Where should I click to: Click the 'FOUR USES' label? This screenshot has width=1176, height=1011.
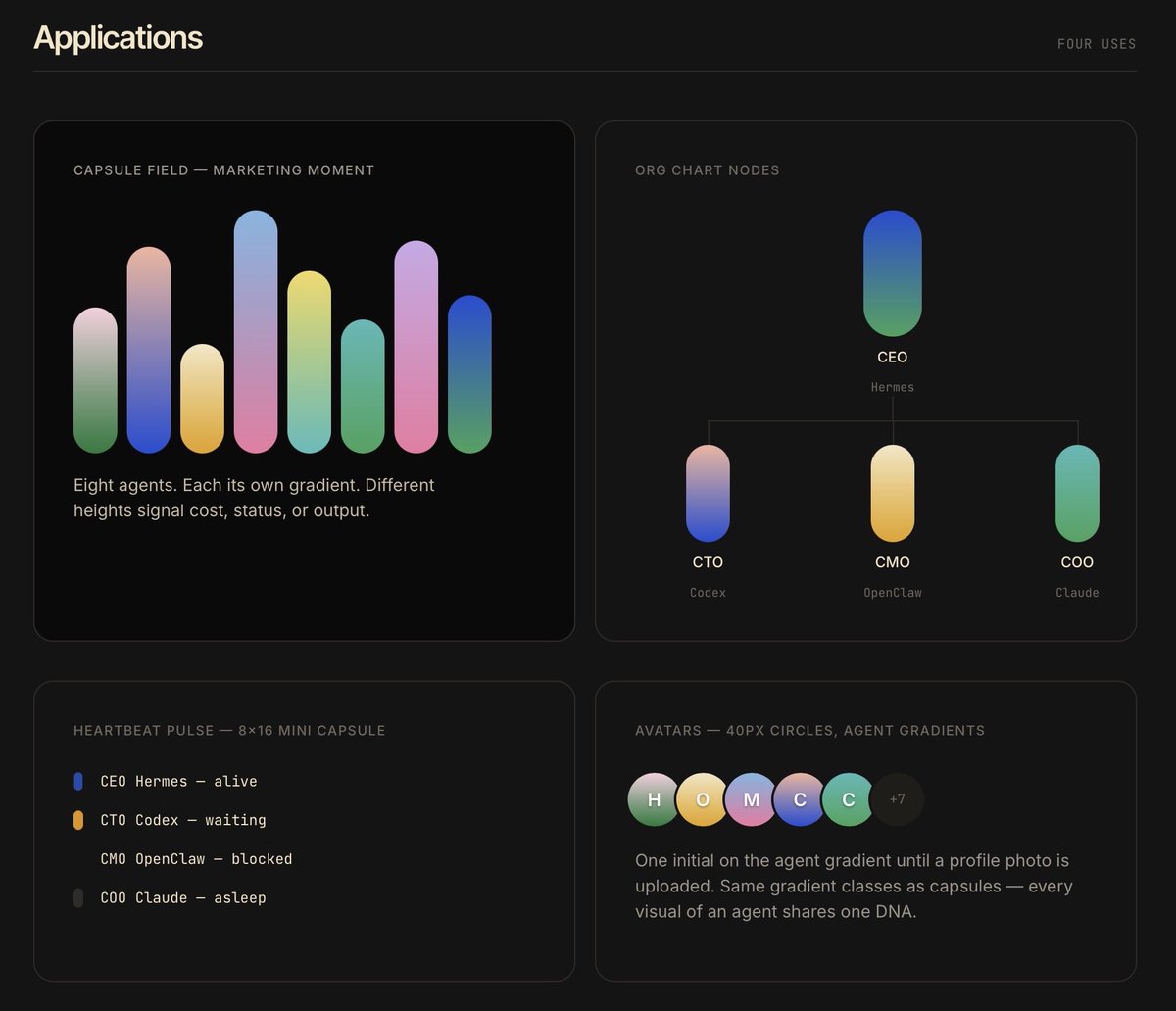[x=1097, y=44]
